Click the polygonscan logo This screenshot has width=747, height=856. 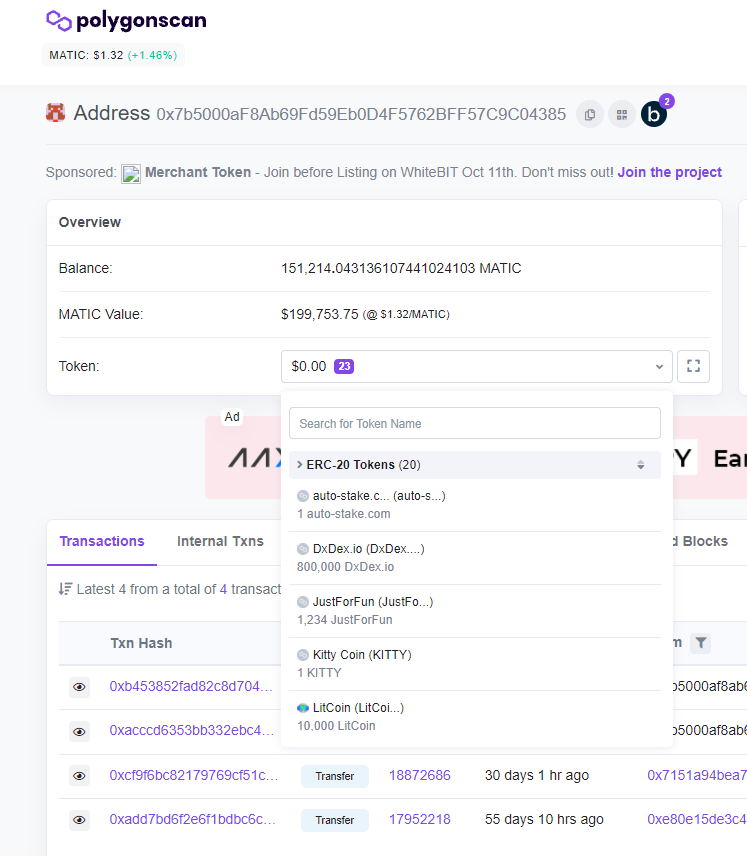(127, 21)
